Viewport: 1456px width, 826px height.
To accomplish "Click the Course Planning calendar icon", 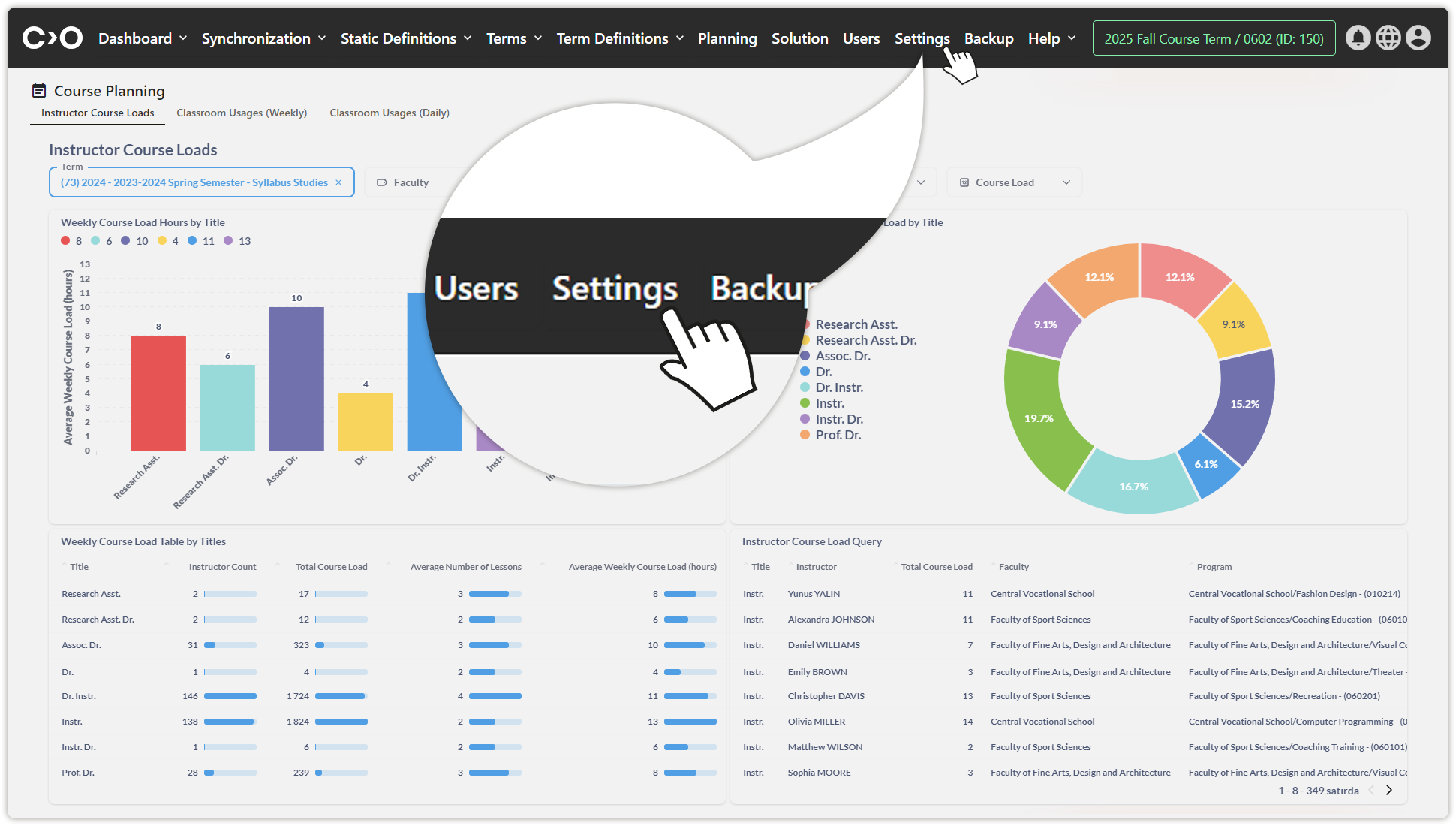I will (x=39, y=91).
